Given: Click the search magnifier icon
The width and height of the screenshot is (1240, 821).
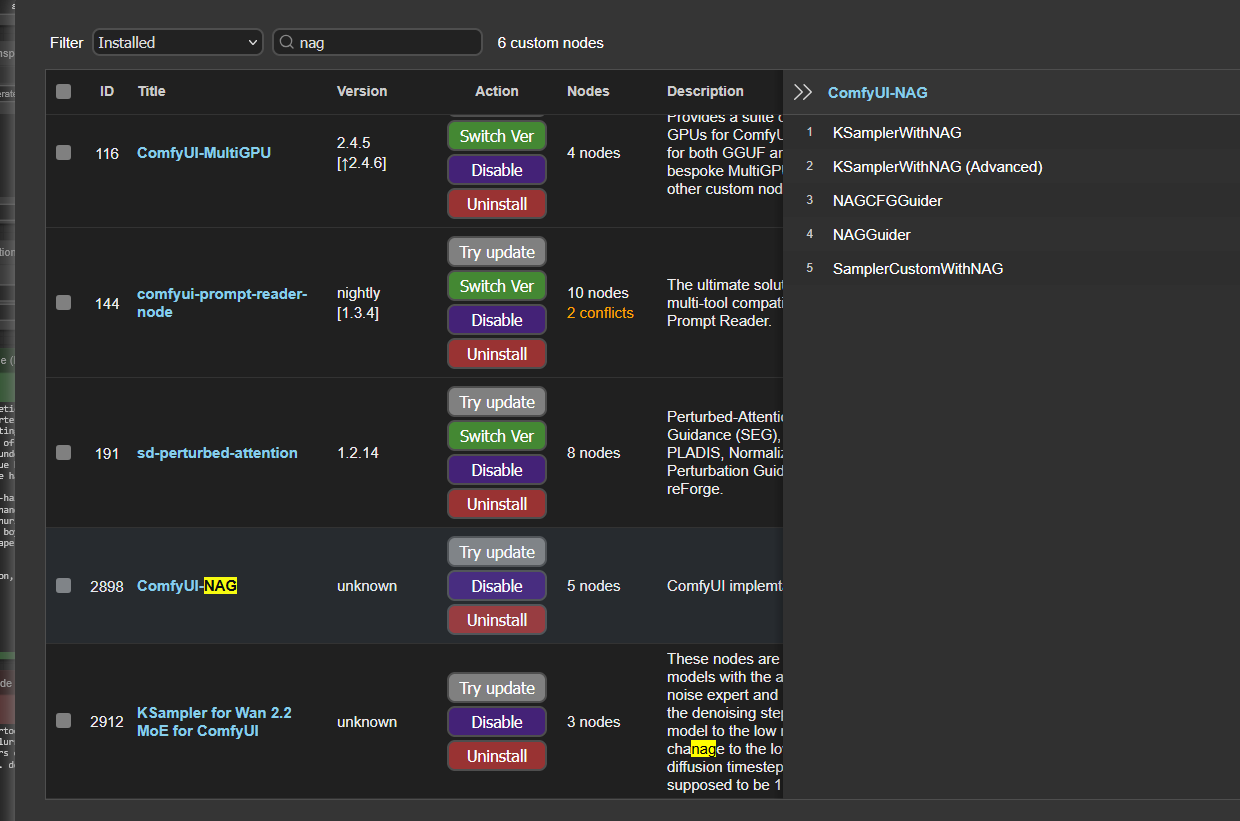Looking at the screenshot, I should [x=287, y=43].
